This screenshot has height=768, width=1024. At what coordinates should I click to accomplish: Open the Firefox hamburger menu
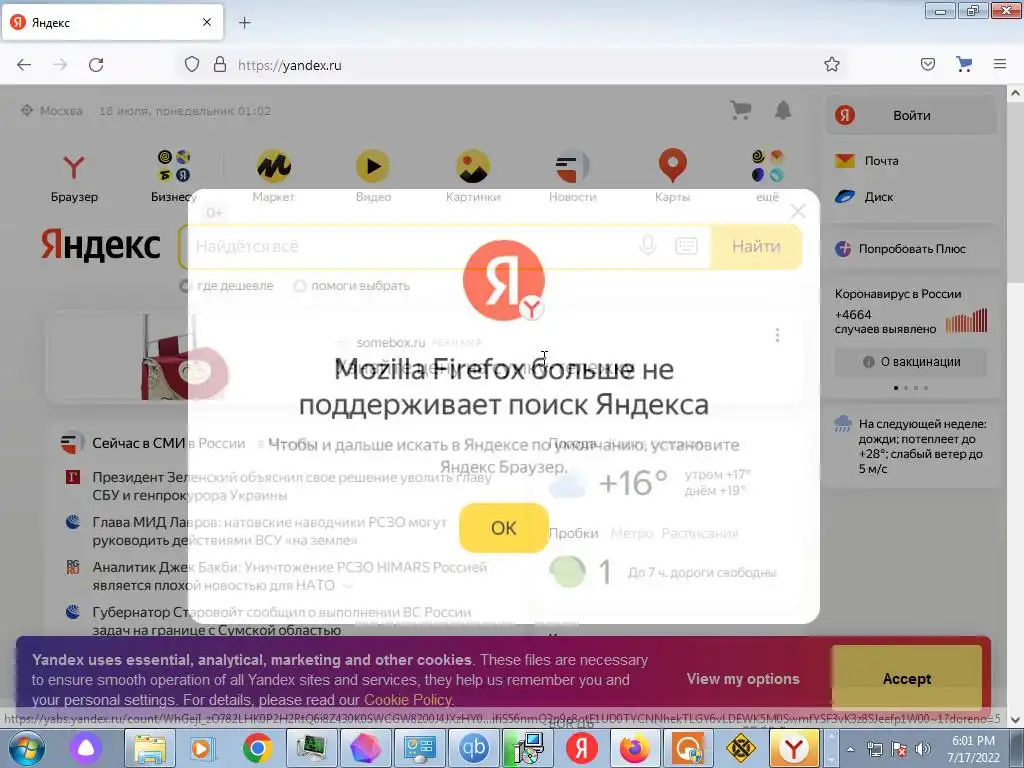[1000, 64]
